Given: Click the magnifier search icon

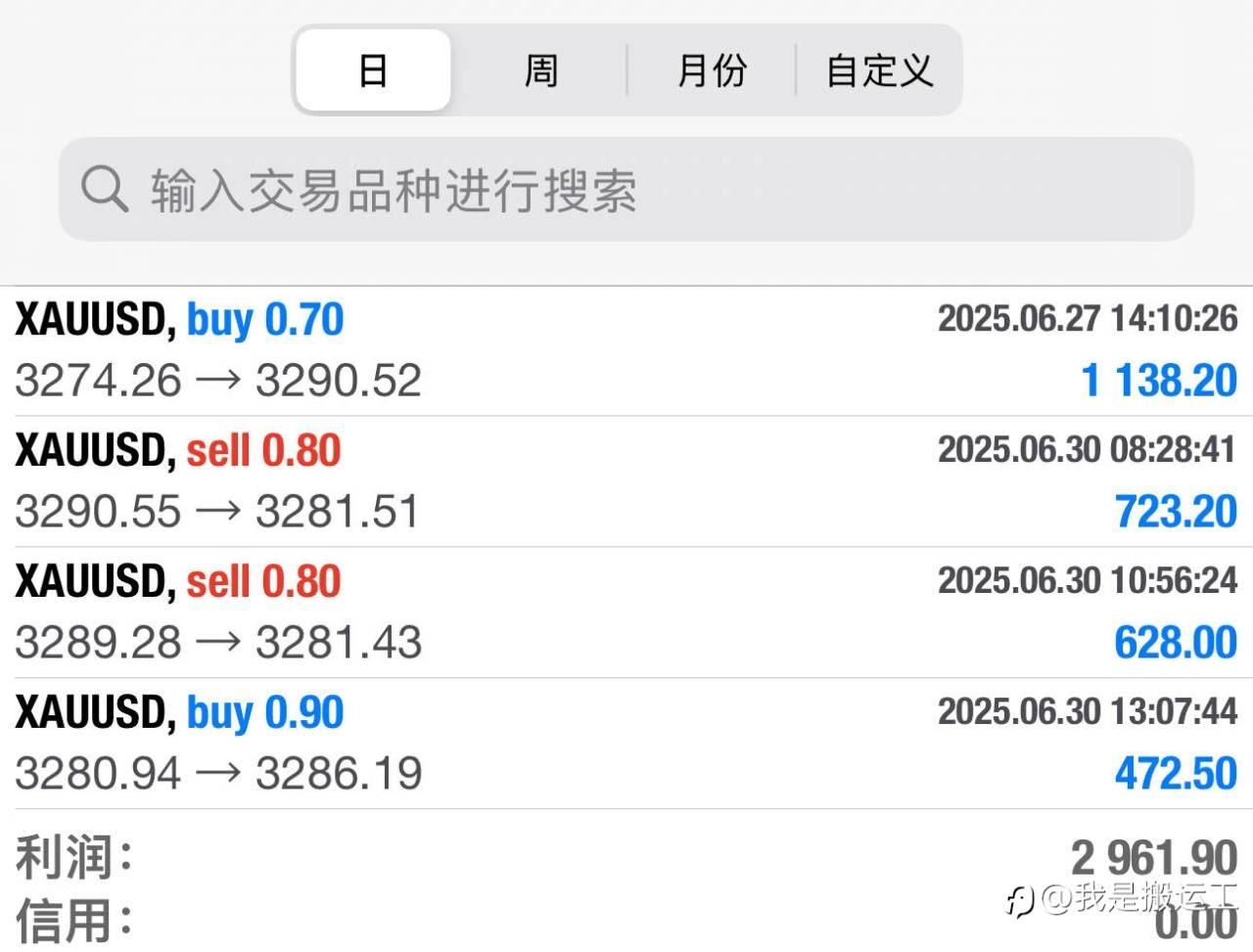Looking at the screenshot, I should click(x=104, y=189).
